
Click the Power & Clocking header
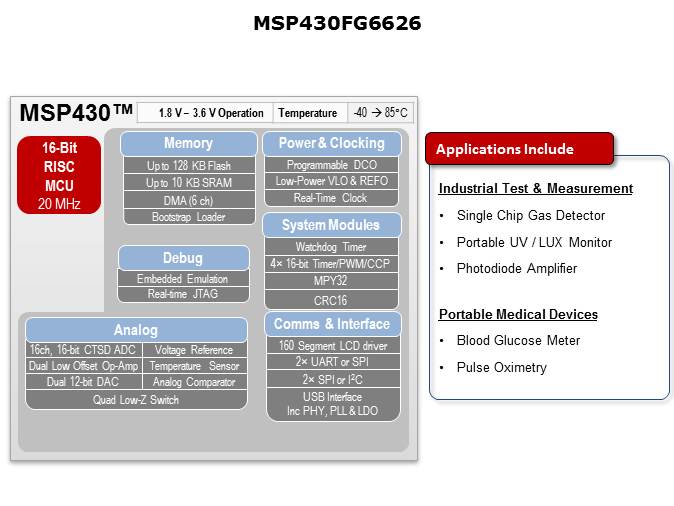[x=331, y=144]
